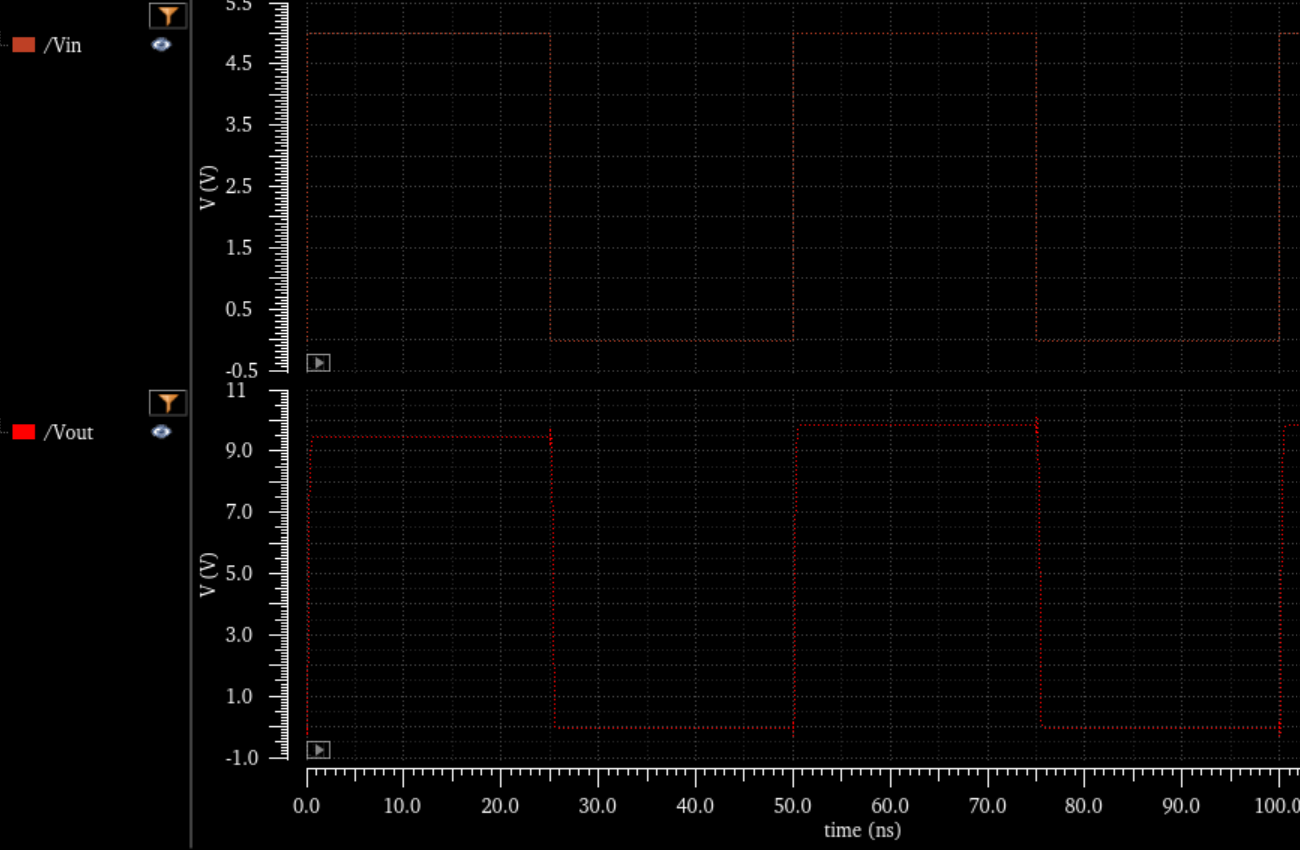The image size is (1300, 850).
Task: Expand the arrow box in the /Vout plot
Action: click(318, 750)
